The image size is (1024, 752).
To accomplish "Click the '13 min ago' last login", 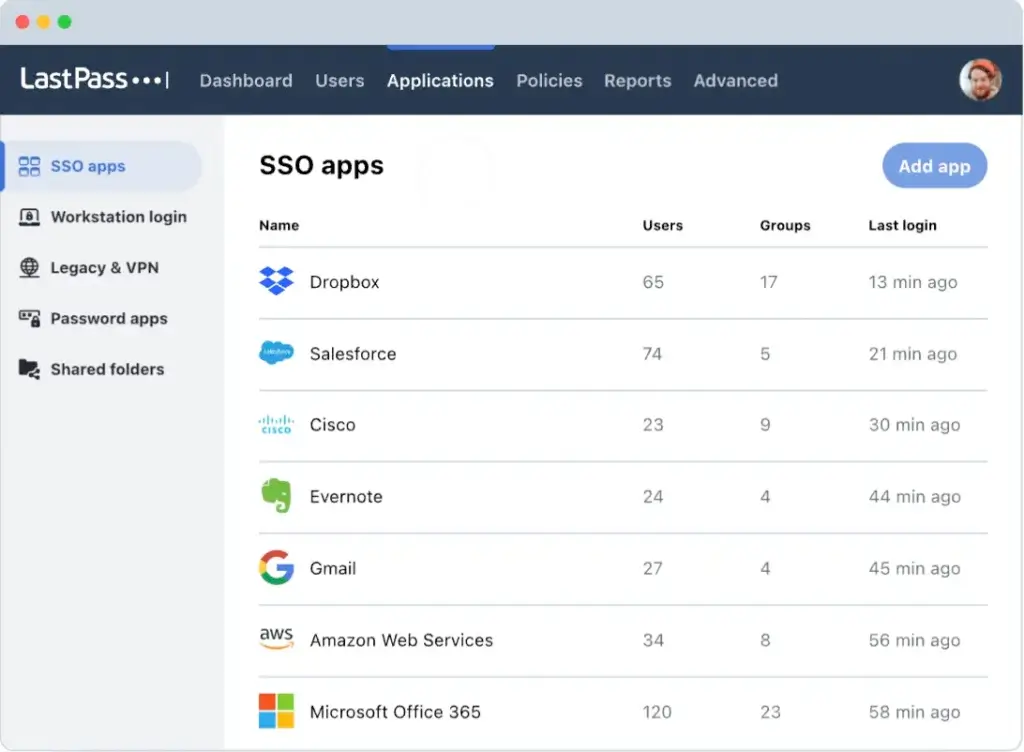I will (913, 282).
